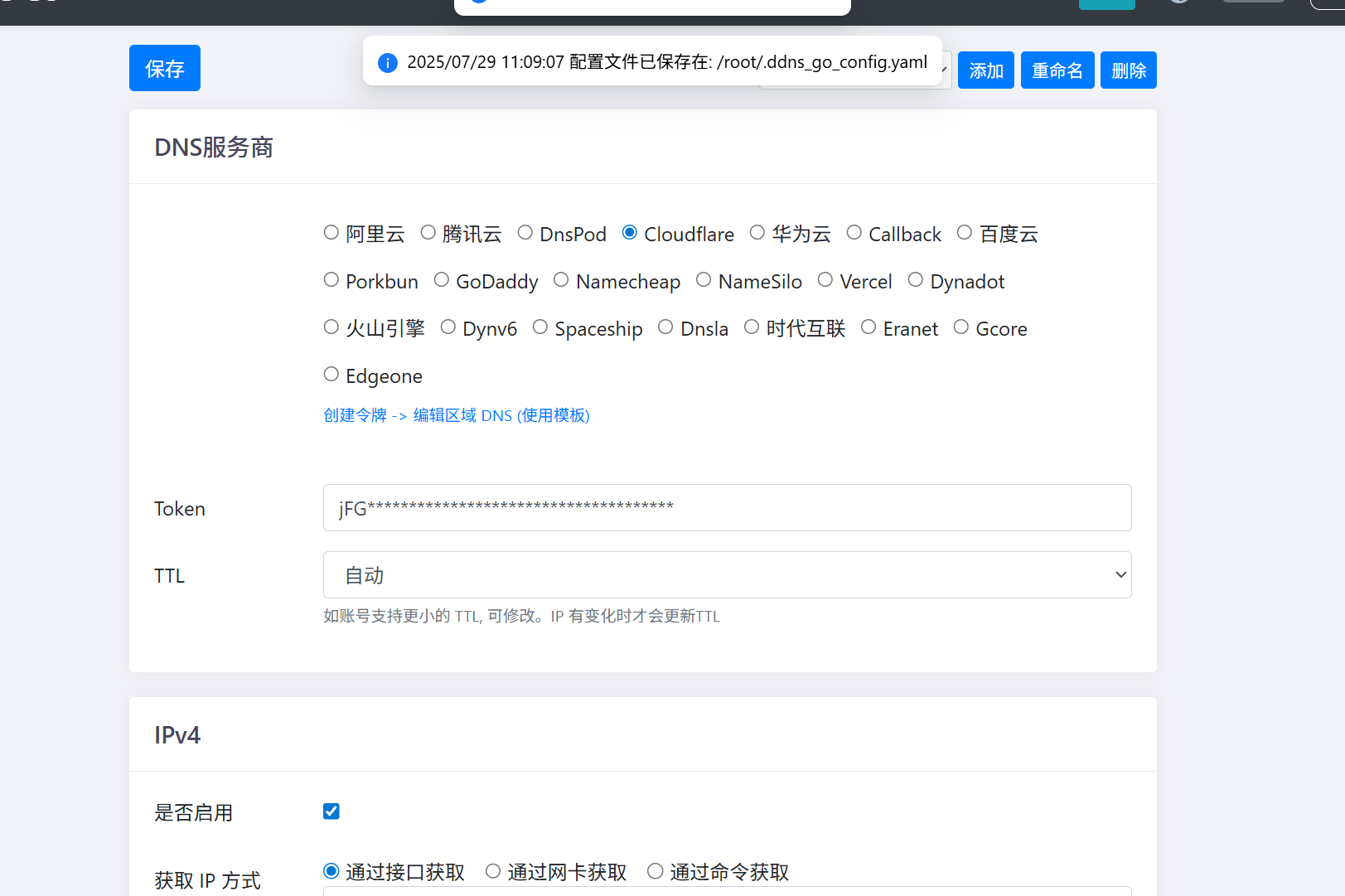The height and width of the screenshot is (896, 1345).
Task: Select the Spaceship provider radio
Action: tap(540, 327)
